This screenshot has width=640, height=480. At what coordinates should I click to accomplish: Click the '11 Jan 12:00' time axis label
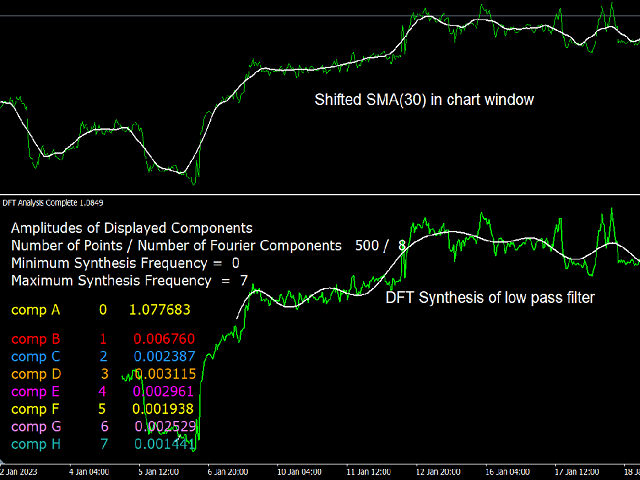[369, 472]
